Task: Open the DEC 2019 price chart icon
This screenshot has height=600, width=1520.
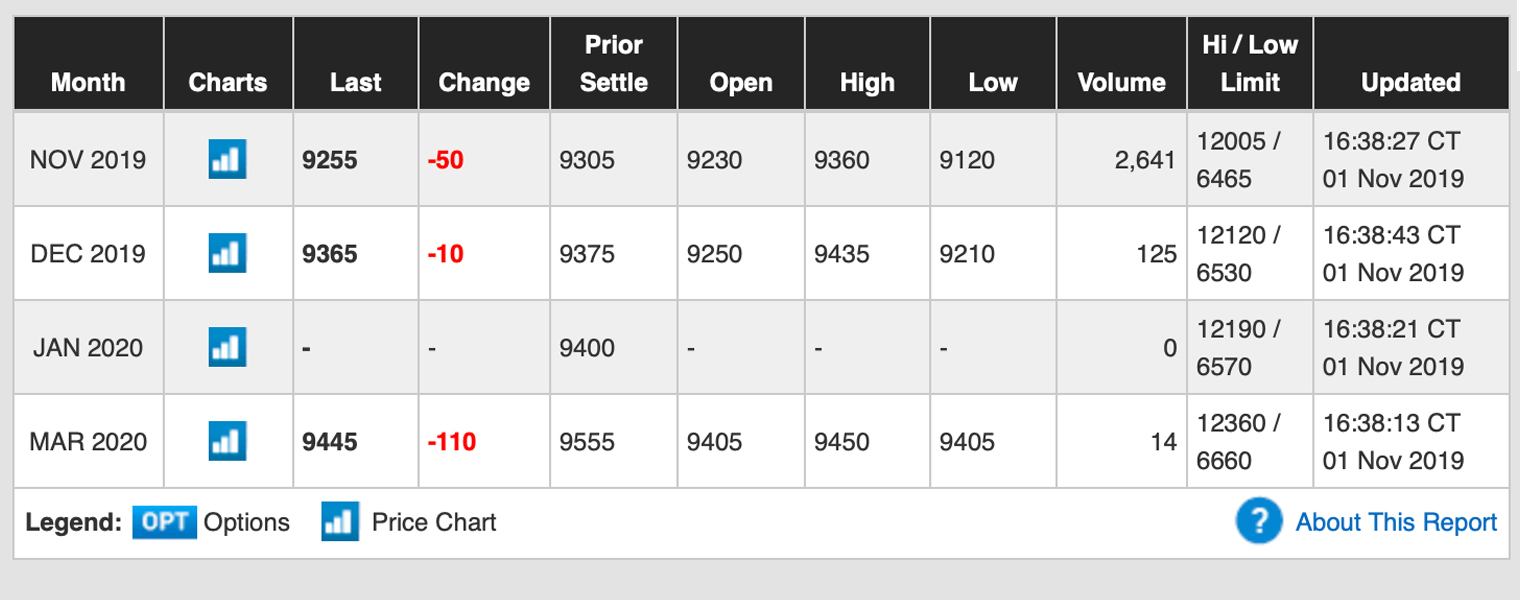Action: coord(228,253)
